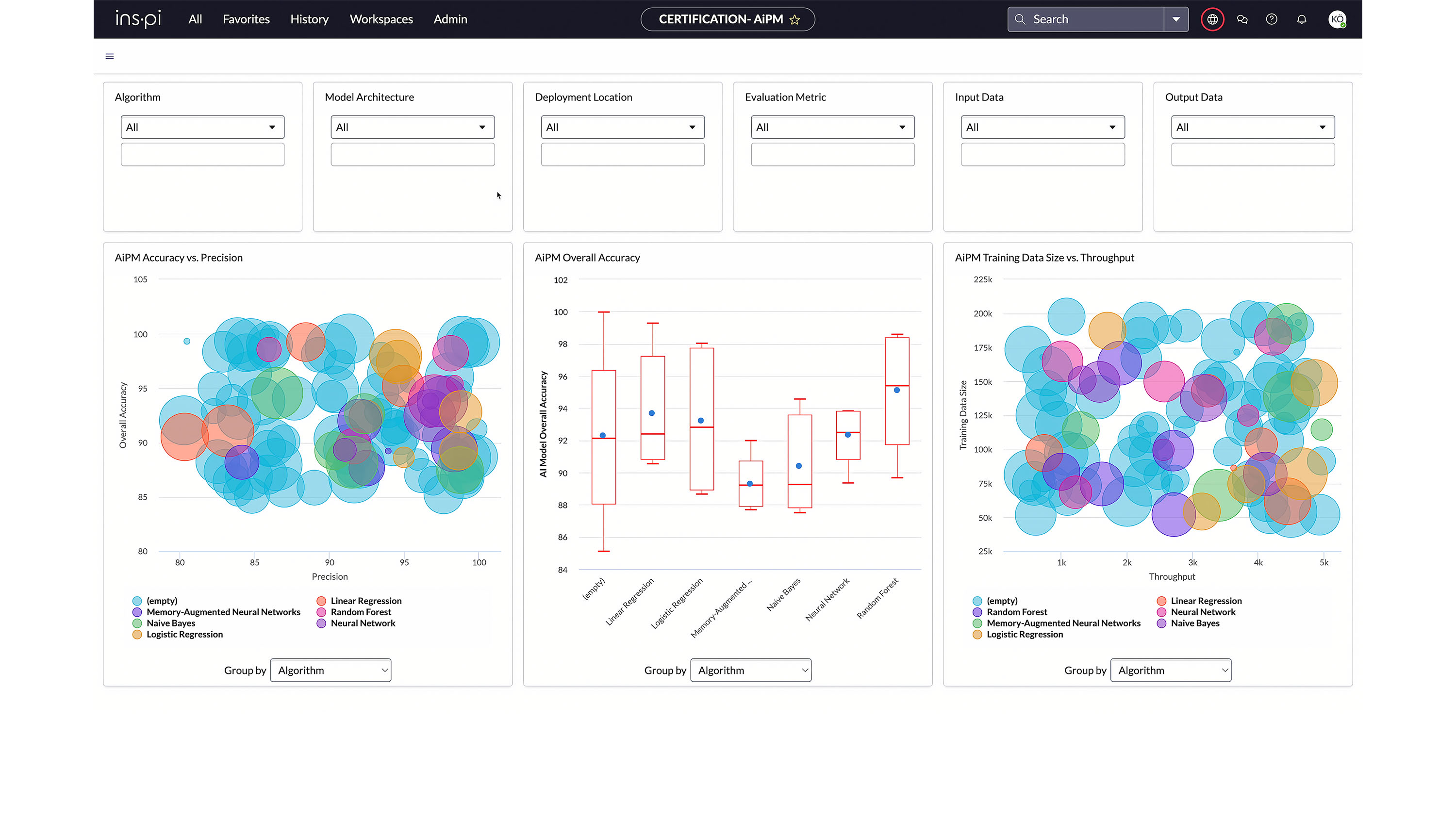The image size is (1456, 819).
Task: Click the (empty) legend swatch in Training Data chart
Action: 977,601
